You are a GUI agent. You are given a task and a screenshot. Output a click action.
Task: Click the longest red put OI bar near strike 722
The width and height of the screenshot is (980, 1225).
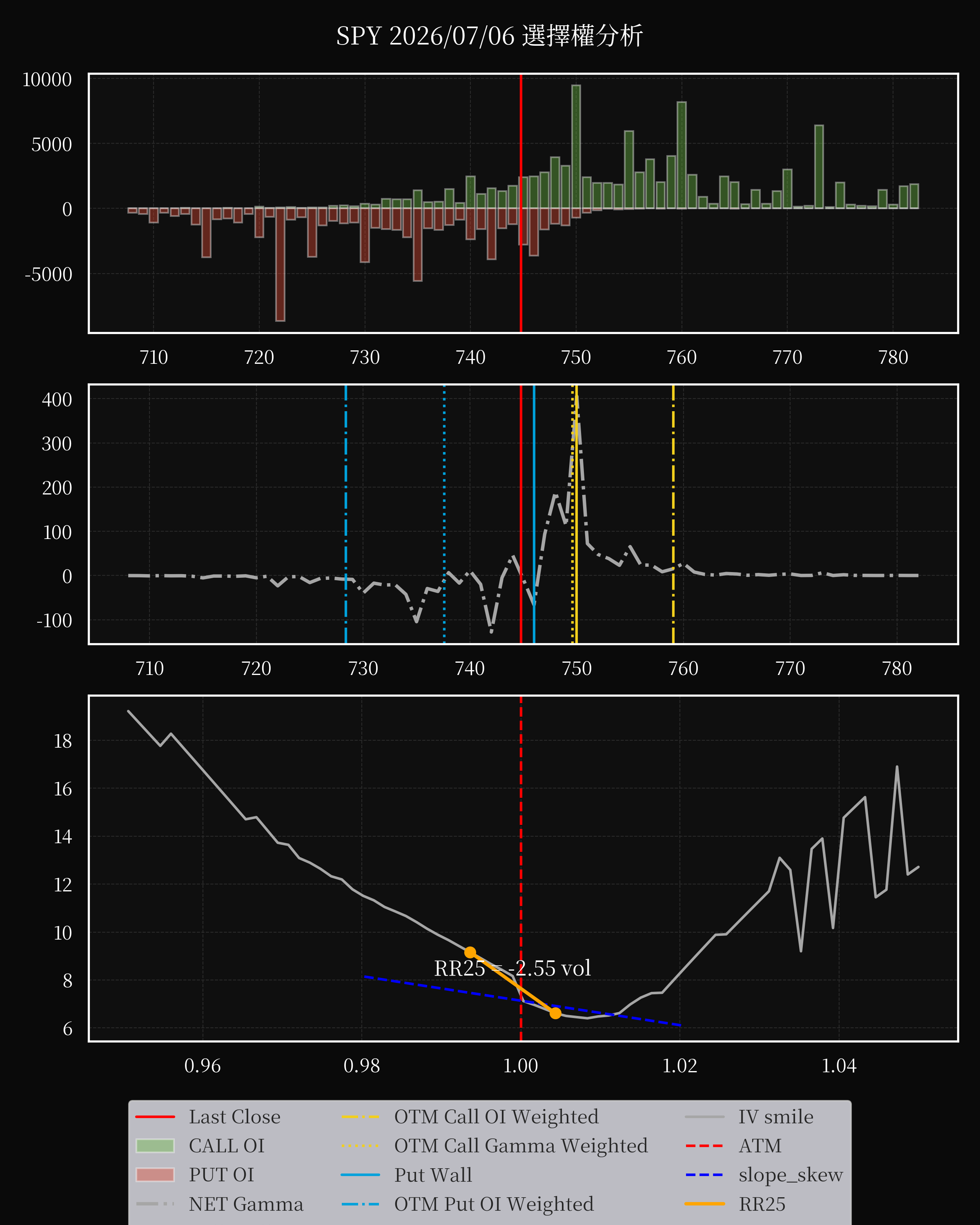click(280, 265)
